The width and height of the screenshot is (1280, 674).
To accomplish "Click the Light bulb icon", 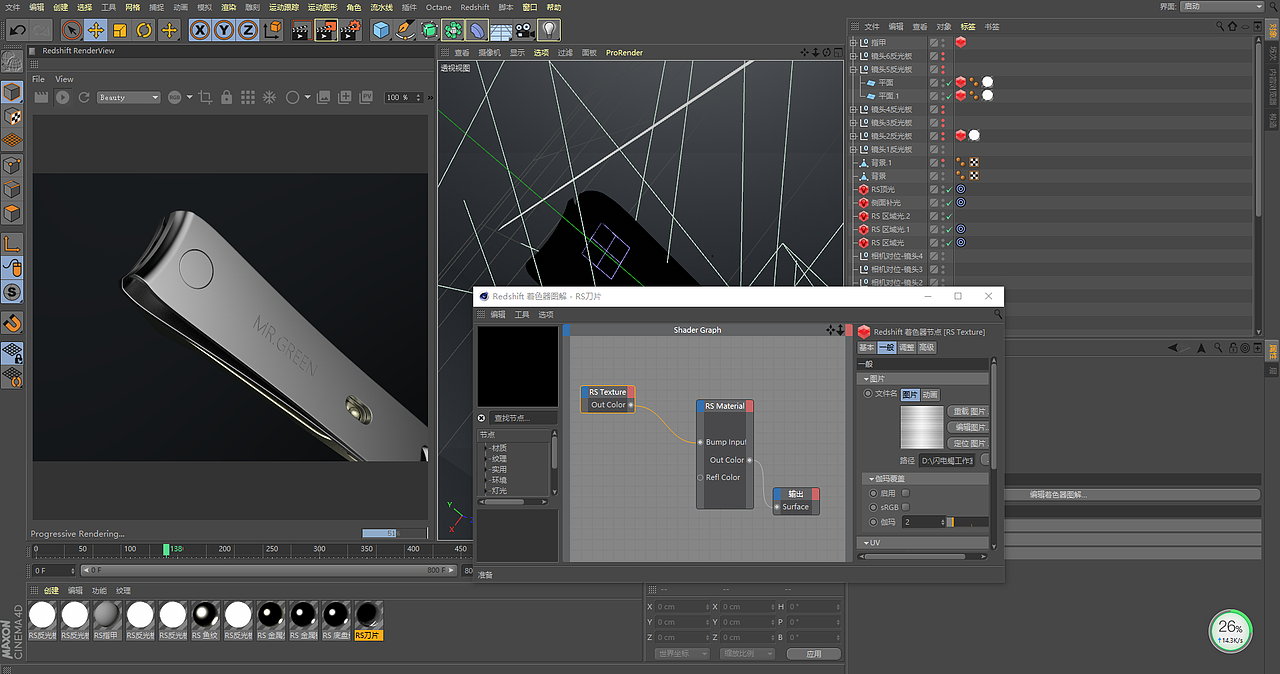I will click(550, 30).
